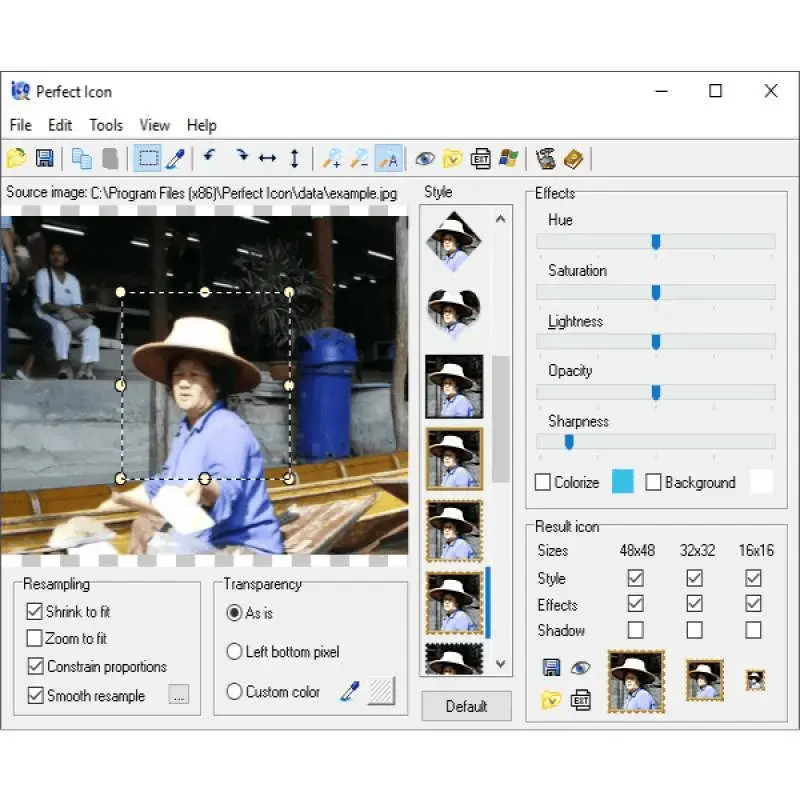This screenshot has width=800, height=800.
Task: Click the Default button
Action: tap(466, 706)
